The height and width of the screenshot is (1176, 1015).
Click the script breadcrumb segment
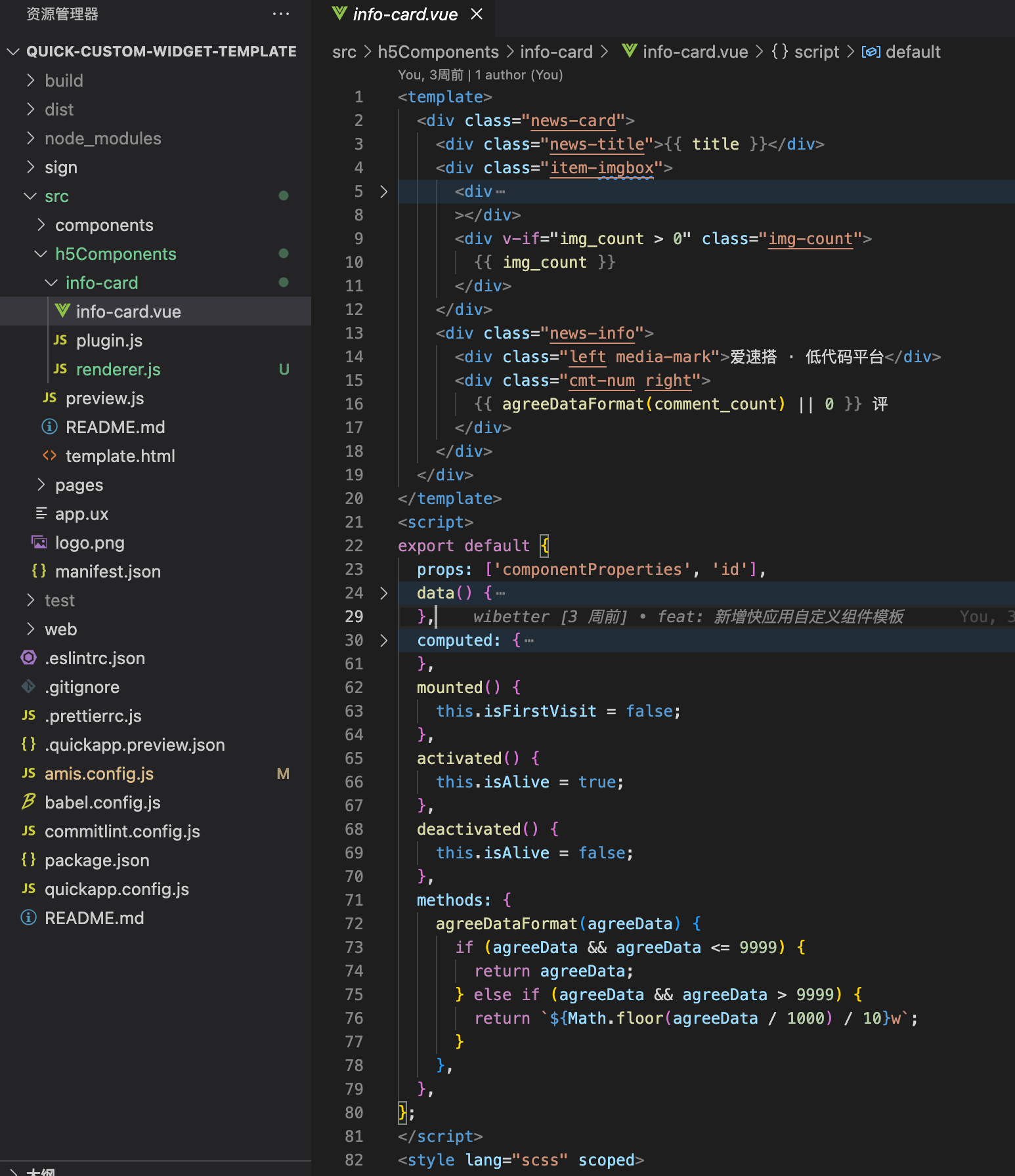[816, 52]
